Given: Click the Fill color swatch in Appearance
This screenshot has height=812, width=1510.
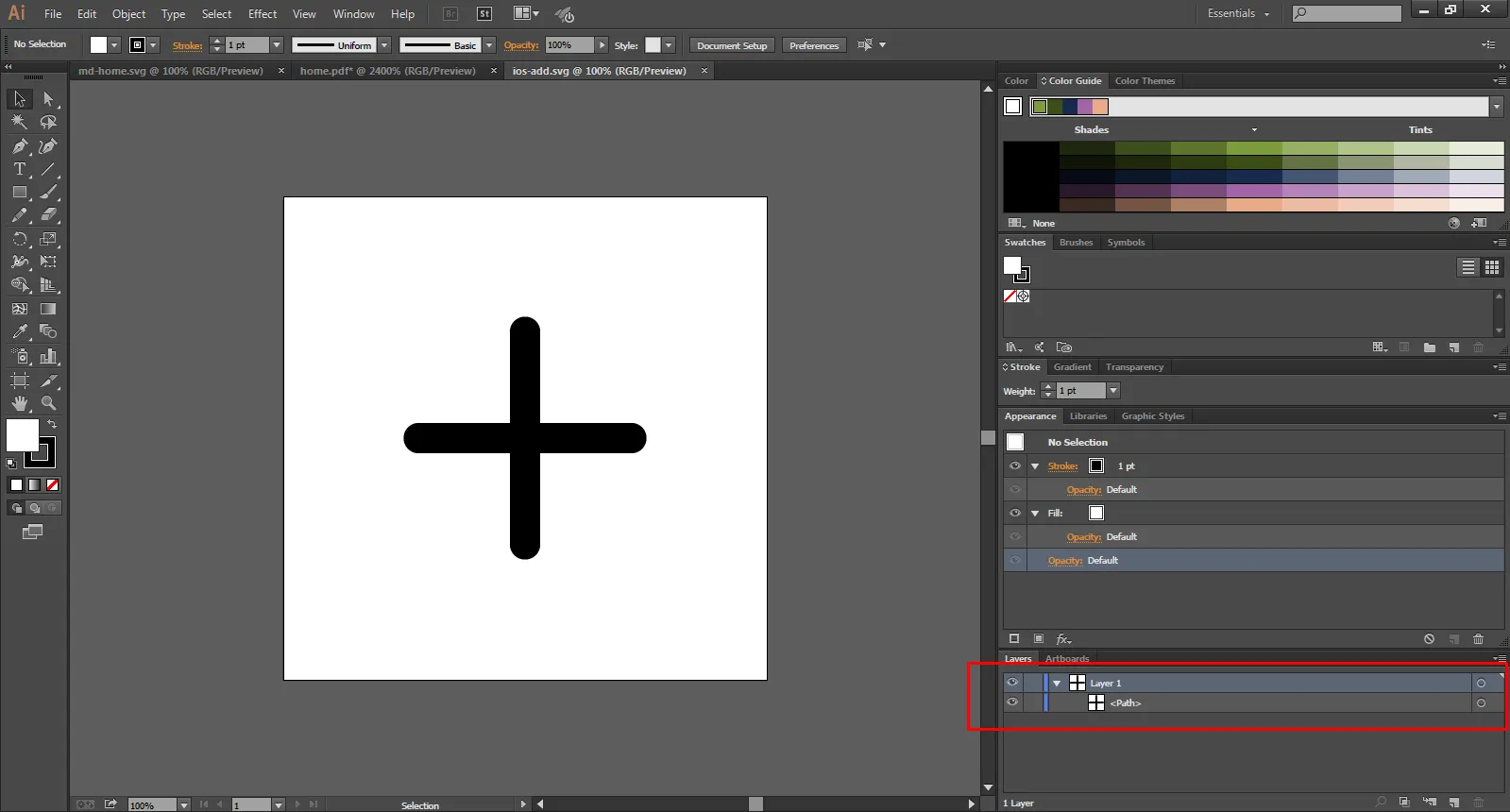Looking at the screenshot, I should (1095, 513).
